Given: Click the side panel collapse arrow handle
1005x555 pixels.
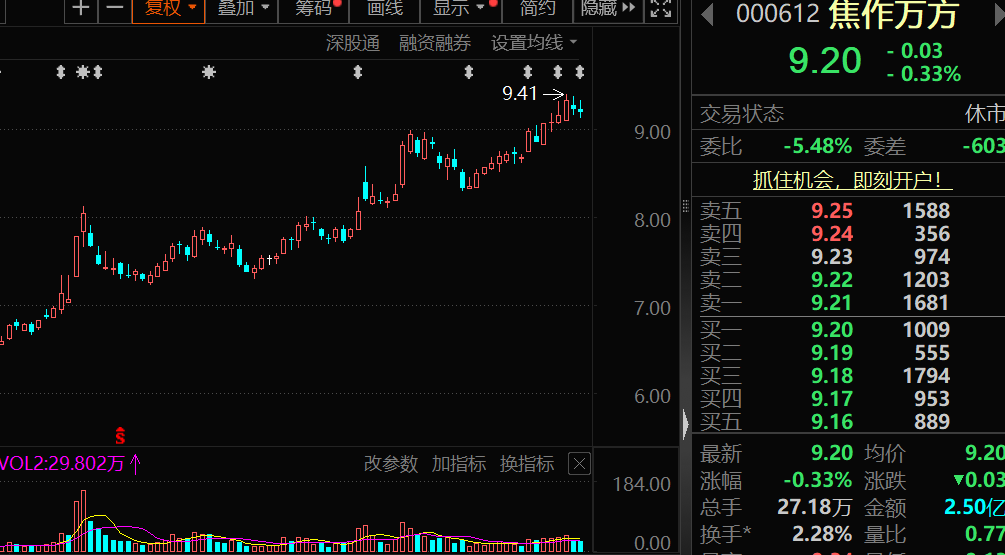Looking at the screenshot, I should (x=685, y=423).
